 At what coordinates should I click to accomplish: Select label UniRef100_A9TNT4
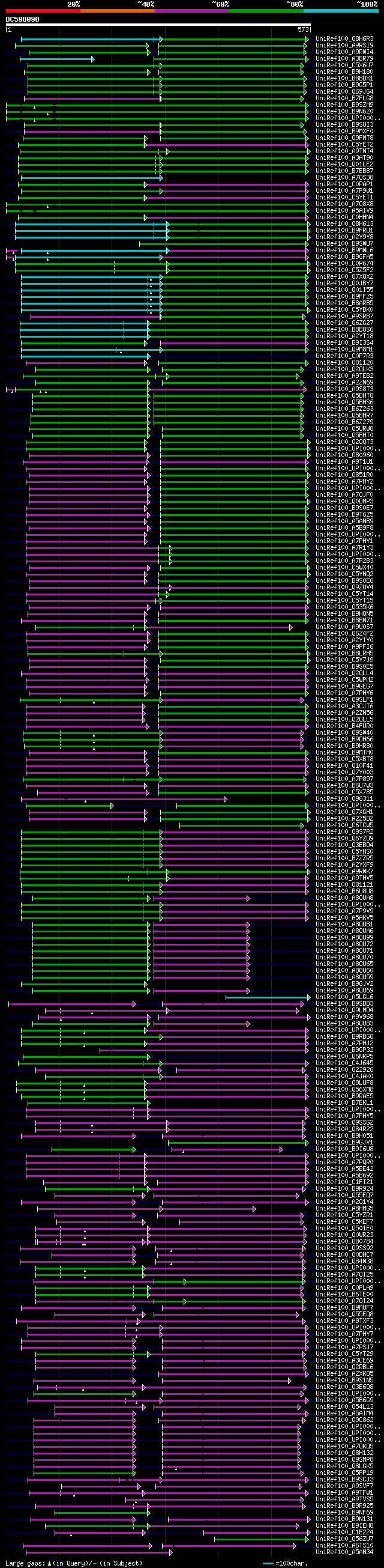tap(344, 151)
